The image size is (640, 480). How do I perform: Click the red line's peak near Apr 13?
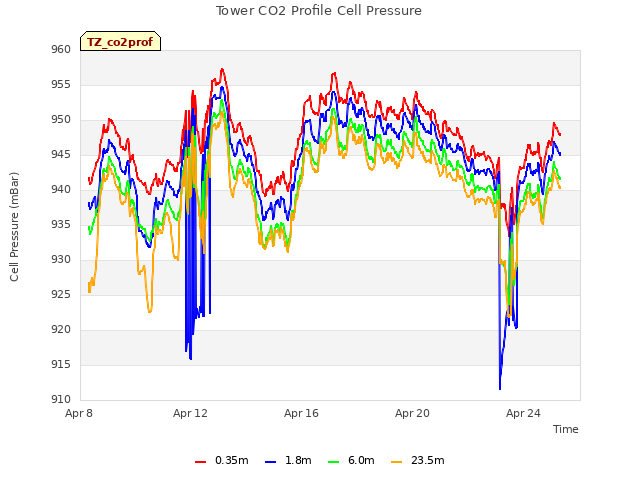coord(222,69)
